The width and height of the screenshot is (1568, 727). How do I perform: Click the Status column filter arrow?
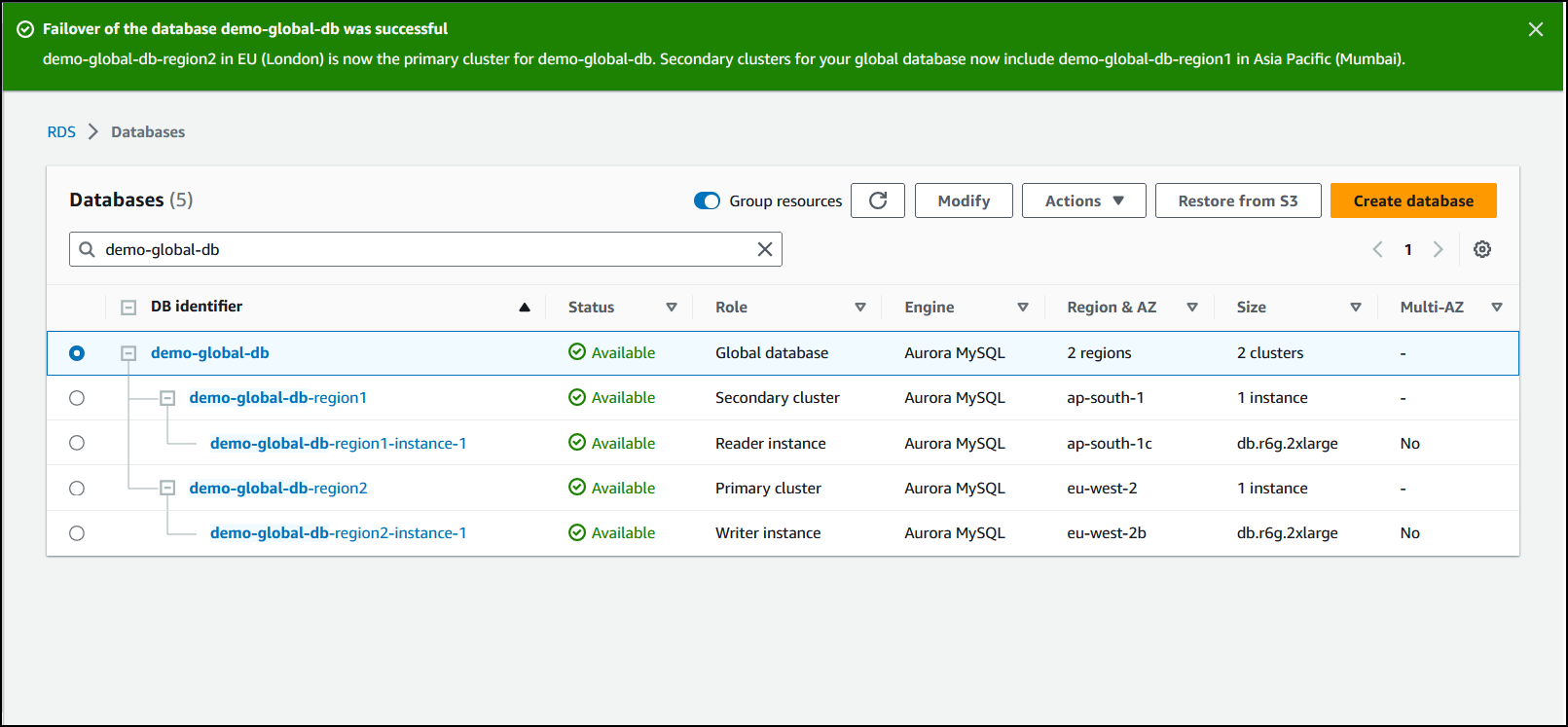(671, 308)
